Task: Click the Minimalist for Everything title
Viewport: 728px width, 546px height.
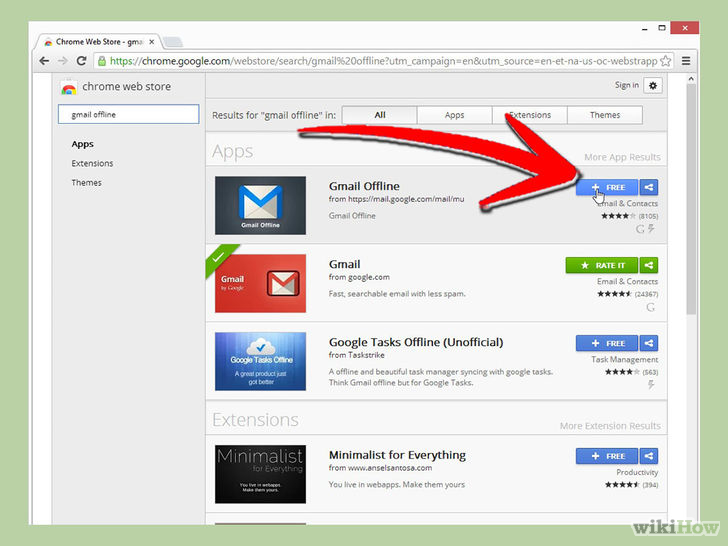Action: pos(397,455)
